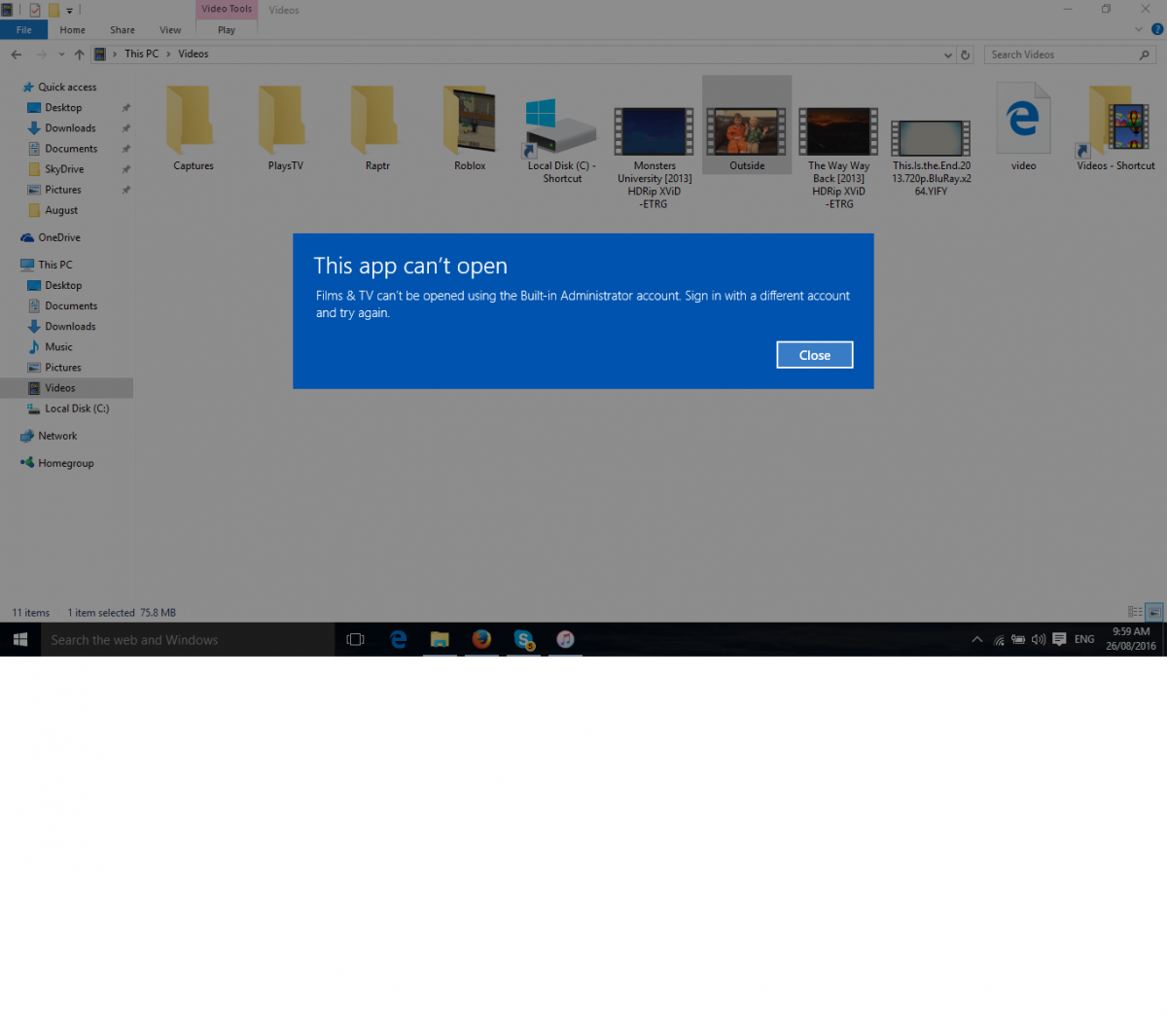Image resolution: width=1167 pixels, height=1036 pixels.
Task: Launch Microsoft Edge from taskbar
Action: 398,639
